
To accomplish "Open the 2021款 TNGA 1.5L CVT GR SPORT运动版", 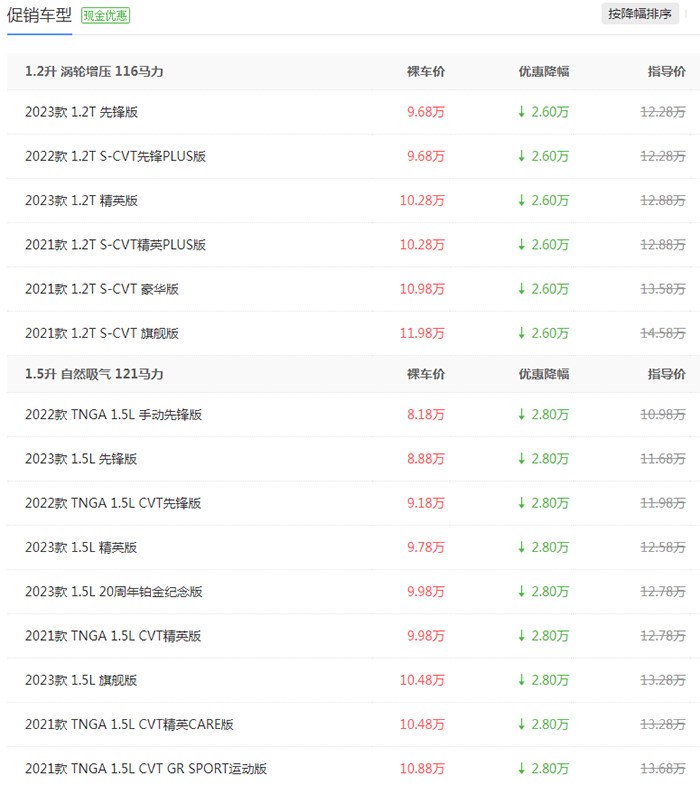I will pyautogui.click(x=146, y=768).
